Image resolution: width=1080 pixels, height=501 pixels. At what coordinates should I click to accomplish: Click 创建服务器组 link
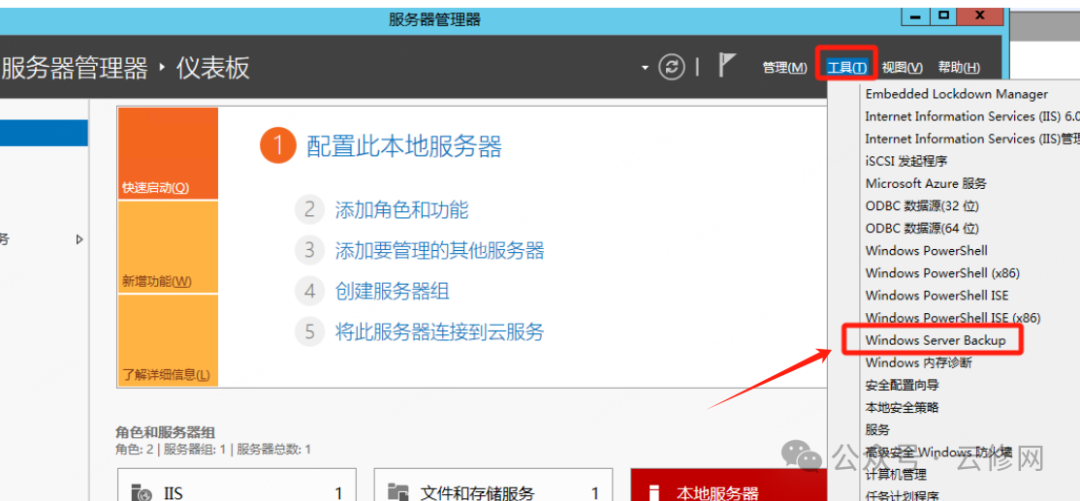[x=392, y=291]
